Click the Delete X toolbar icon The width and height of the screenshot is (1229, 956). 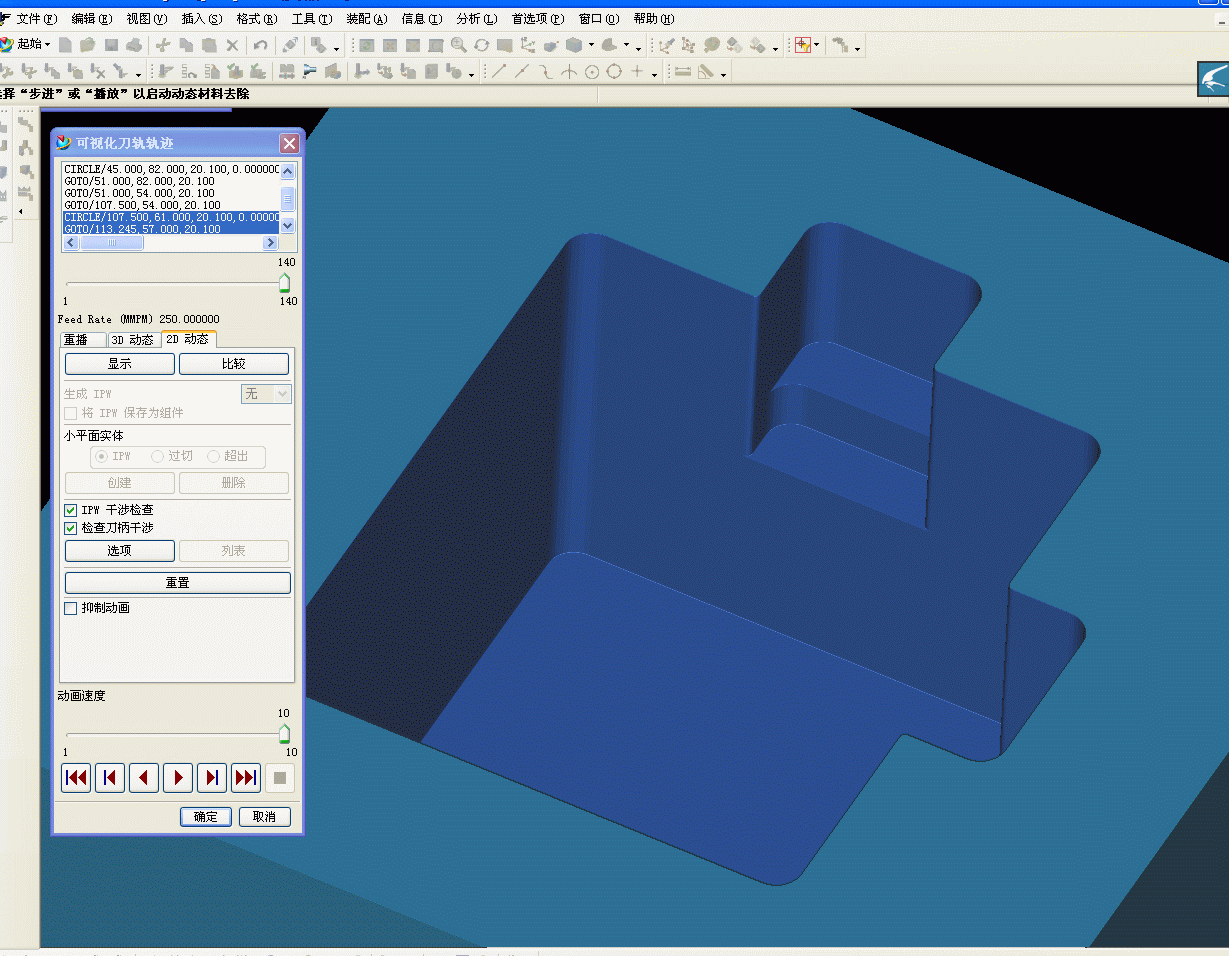pos(232,45)
